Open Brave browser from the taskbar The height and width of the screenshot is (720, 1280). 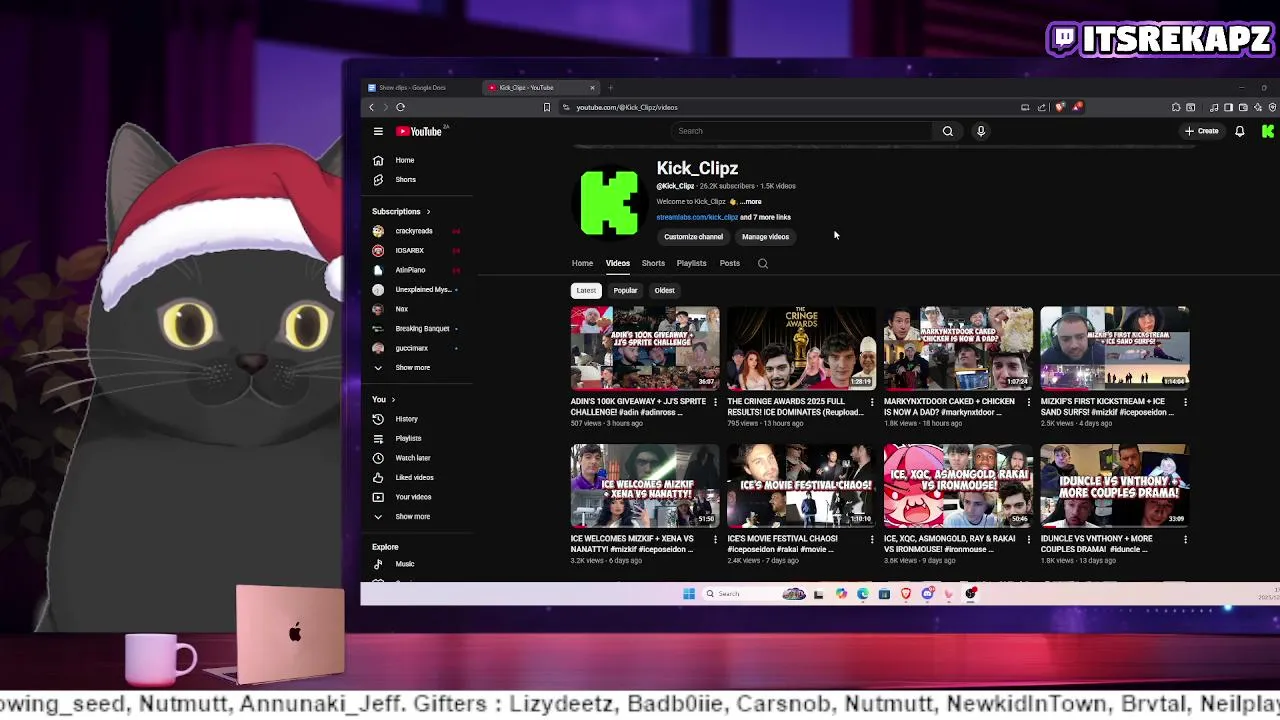pyautogui.click(x=906, y=594)
